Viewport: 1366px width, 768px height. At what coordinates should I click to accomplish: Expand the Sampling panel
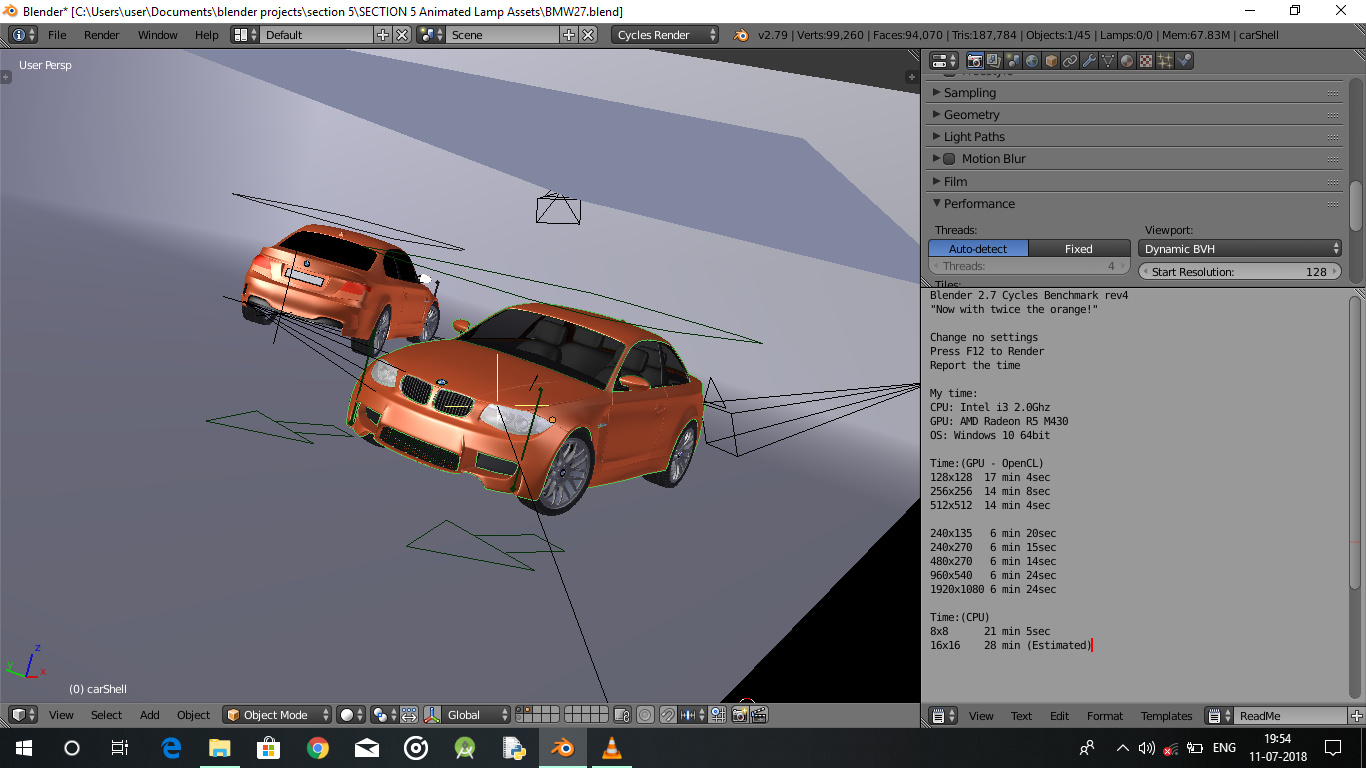tap(1135, 92)
